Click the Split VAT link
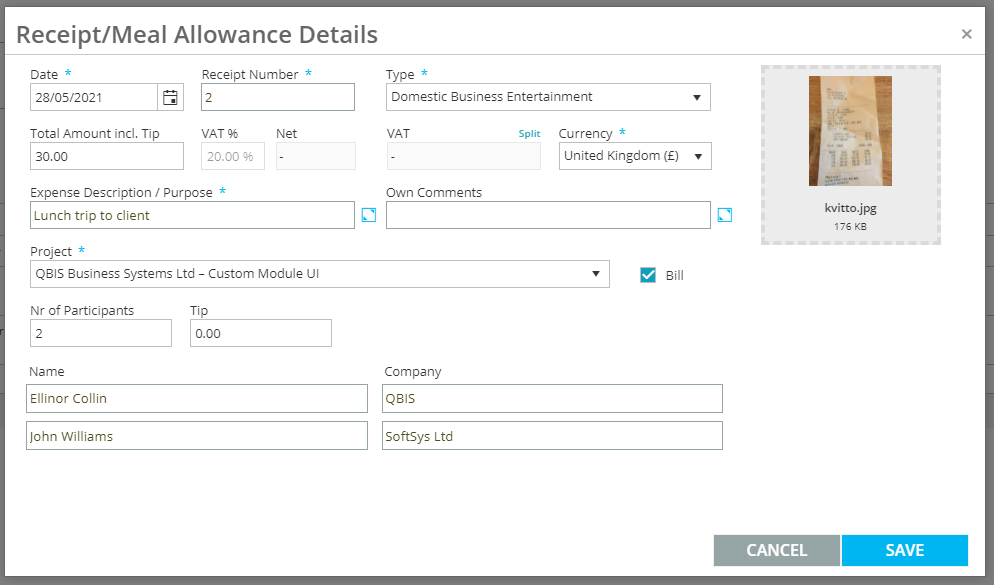The width and height of the screenshot is (994, 585). coord(529,134)
